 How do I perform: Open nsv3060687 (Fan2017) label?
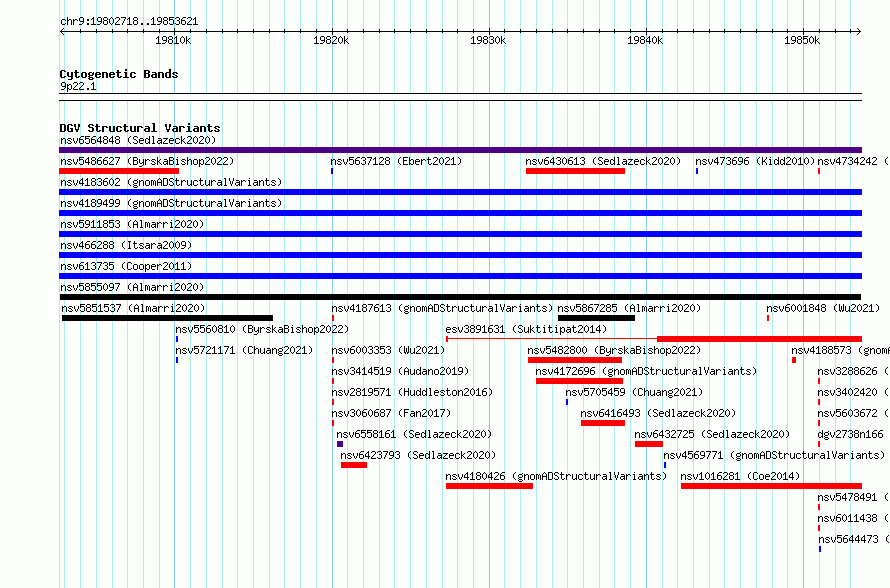pos(391,413)
